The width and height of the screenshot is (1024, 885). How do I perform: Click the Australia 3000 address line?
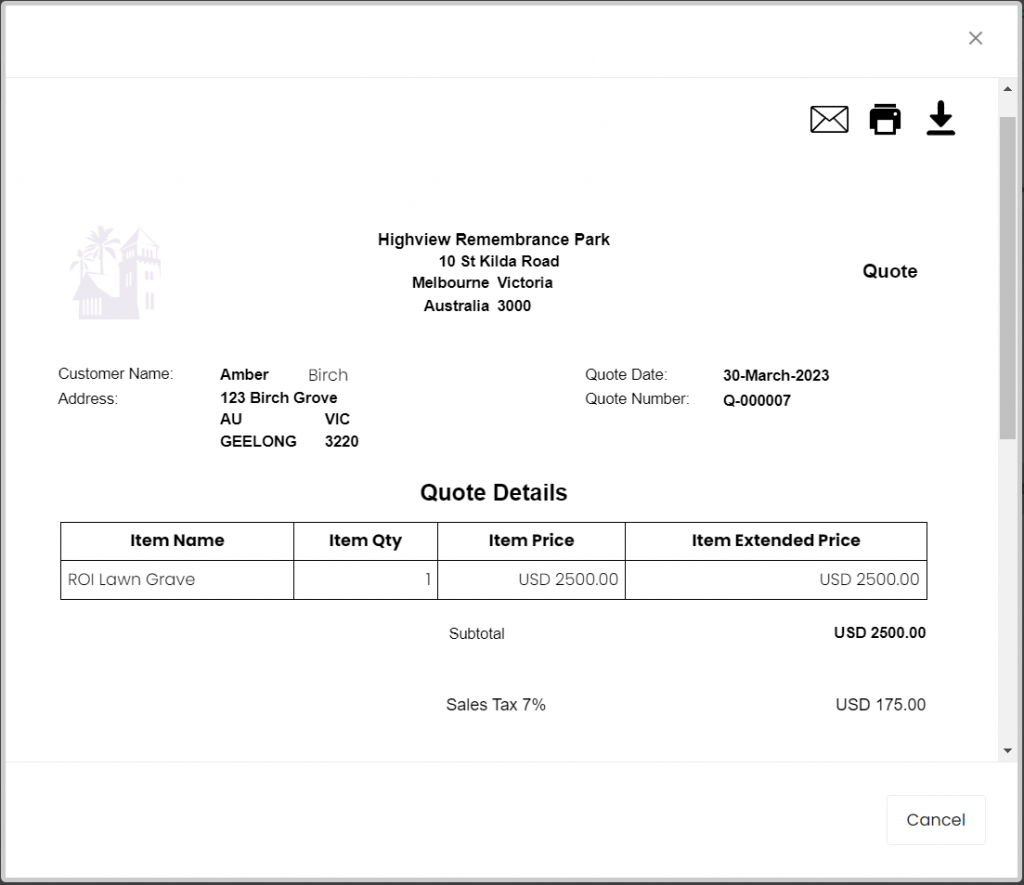click(x=477, y=306)
